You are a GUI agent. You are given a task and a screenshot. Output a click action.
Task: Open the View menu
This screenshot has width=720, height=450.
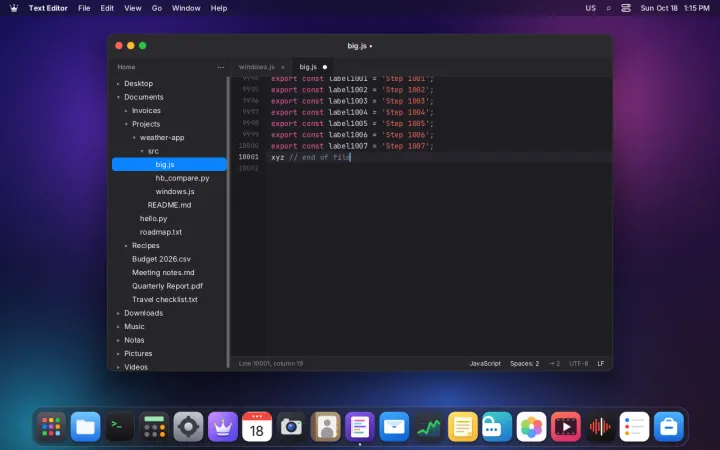[x=133, y=8]
